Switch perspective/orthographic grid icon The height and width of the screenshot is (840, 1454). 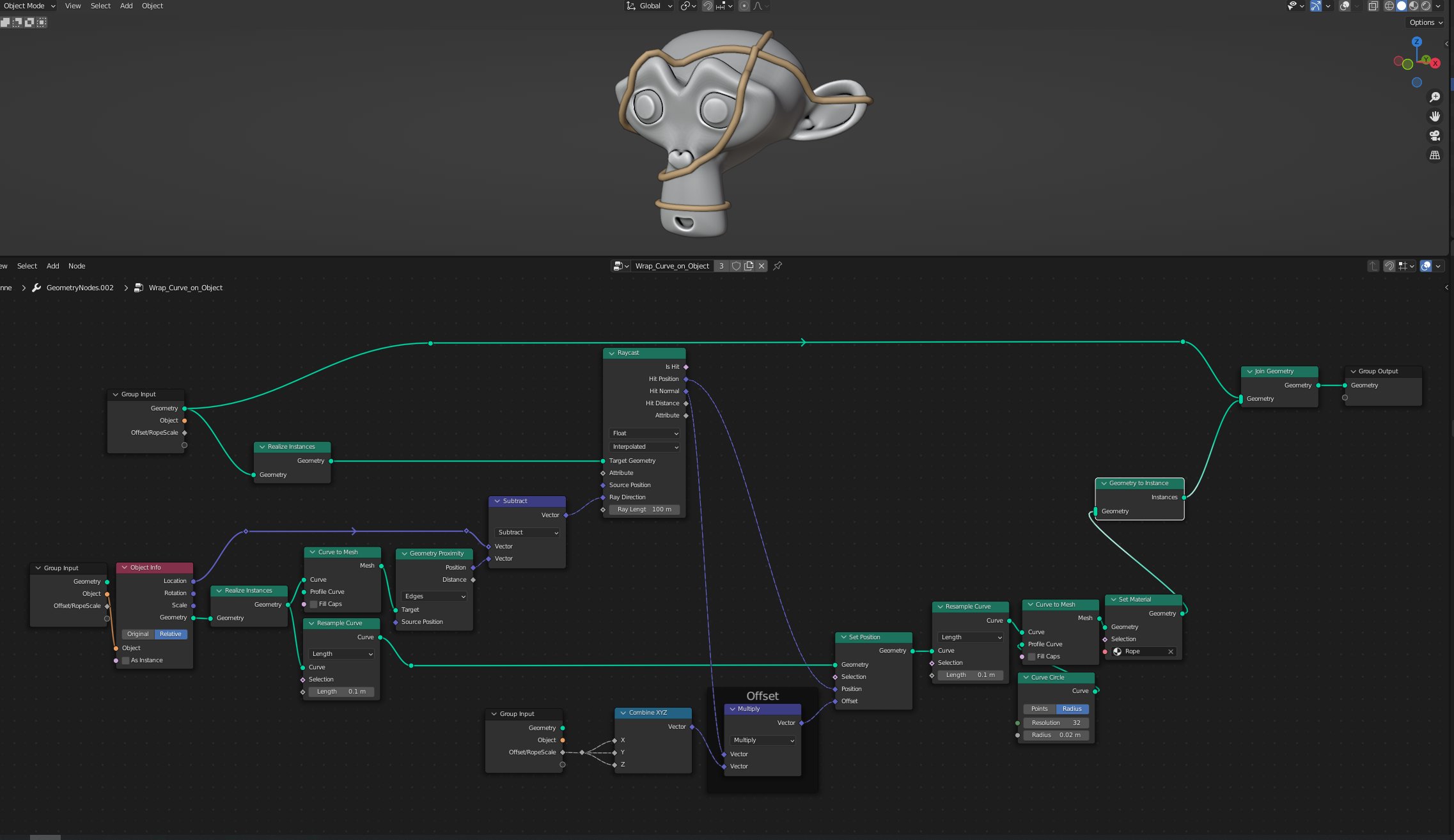pos(1435,155)
